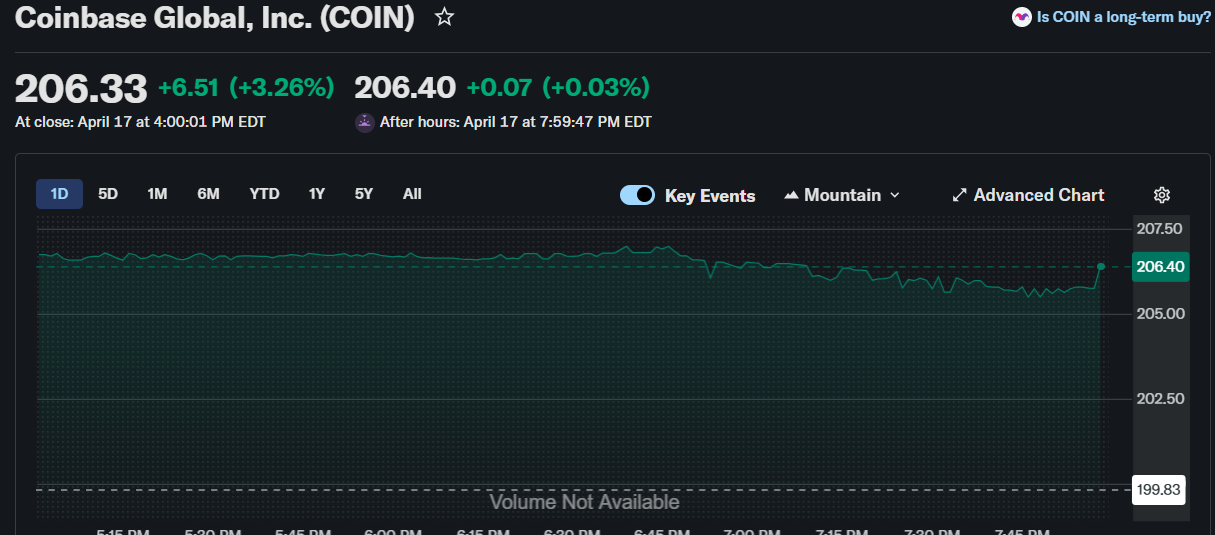The image size is (1215, 535).
Task: Toggle the Key Events switch
Action: (637, 195)
